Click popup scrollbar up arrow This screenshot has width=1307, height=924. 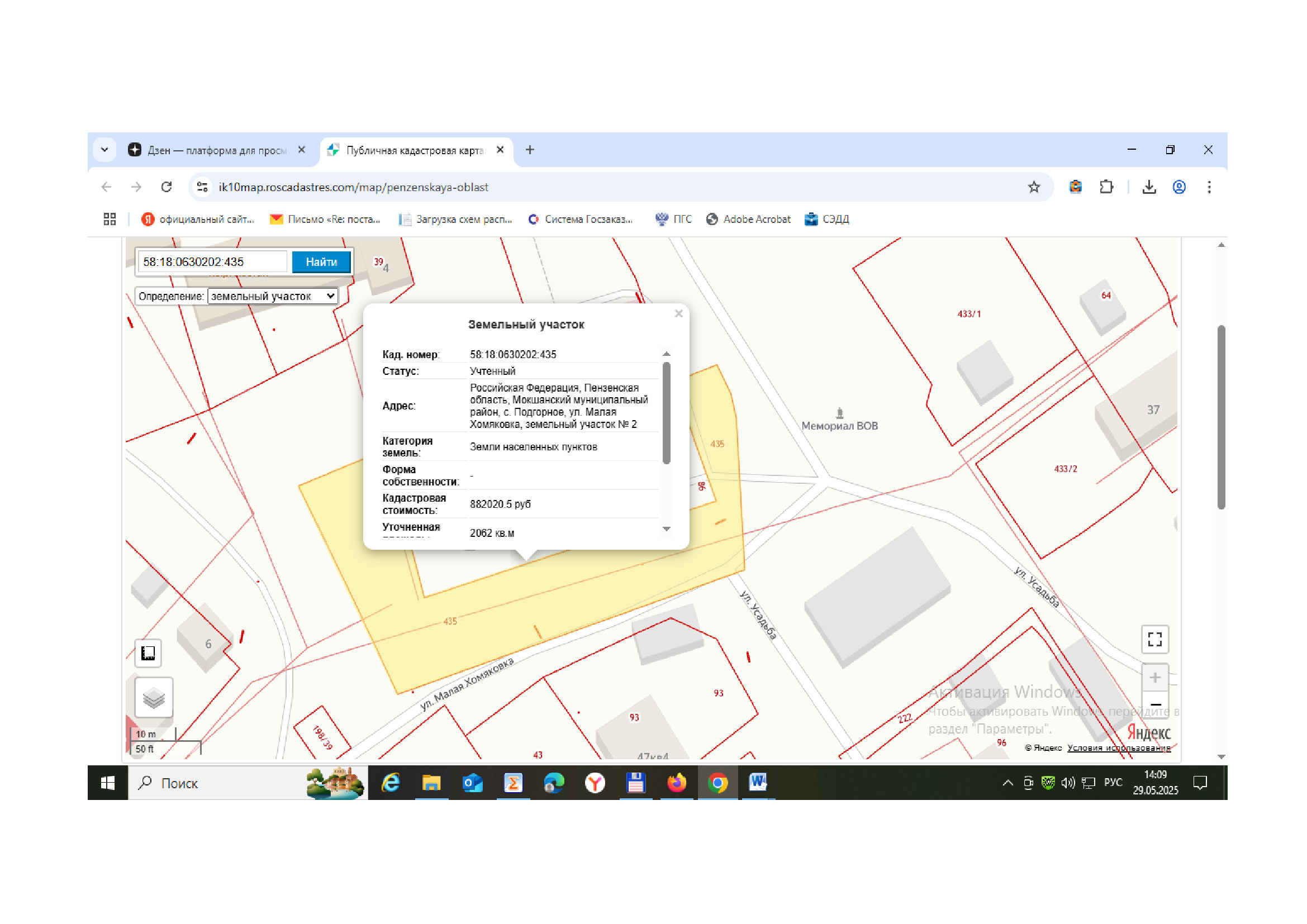pos(666,354)
